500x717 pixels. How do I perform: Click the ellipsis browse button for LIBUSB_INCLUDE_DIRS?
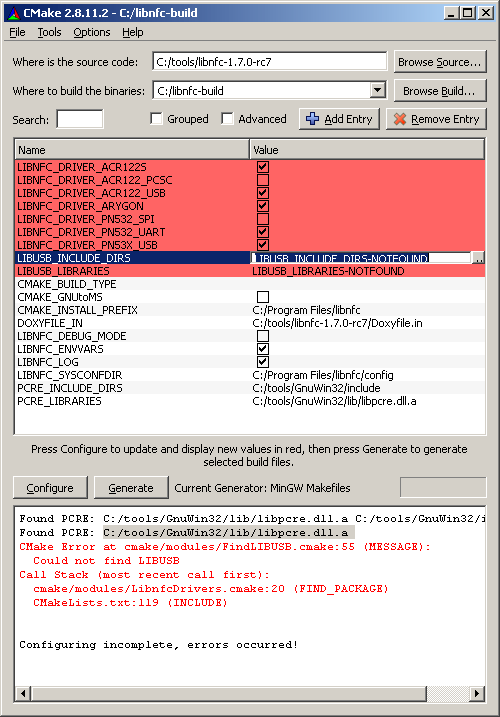(x=478, y=258)
